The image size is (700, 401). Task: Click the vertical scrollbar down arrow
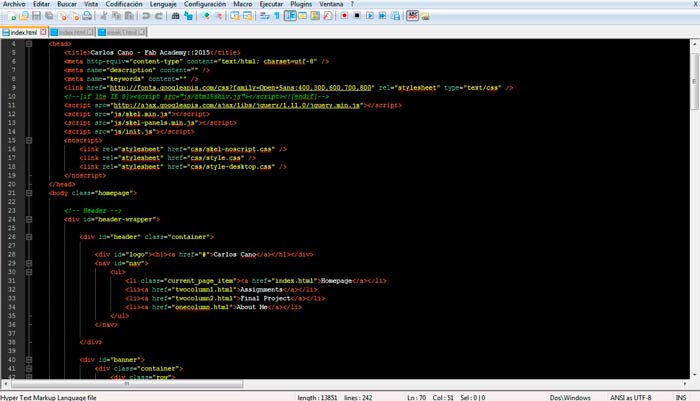click(x=695, y=375)
